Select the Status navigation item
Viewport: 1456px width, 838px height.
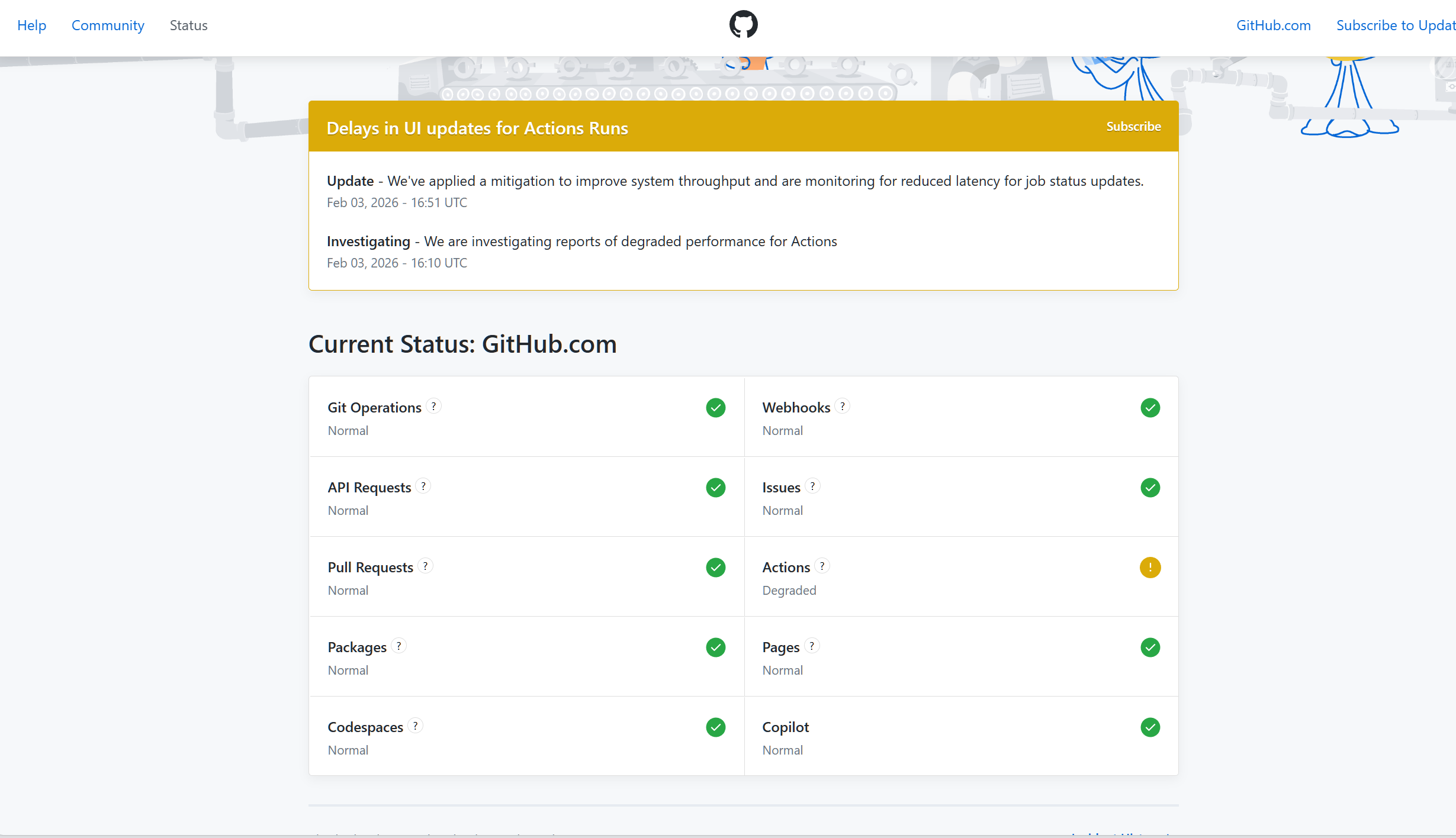tap(188, 25)
